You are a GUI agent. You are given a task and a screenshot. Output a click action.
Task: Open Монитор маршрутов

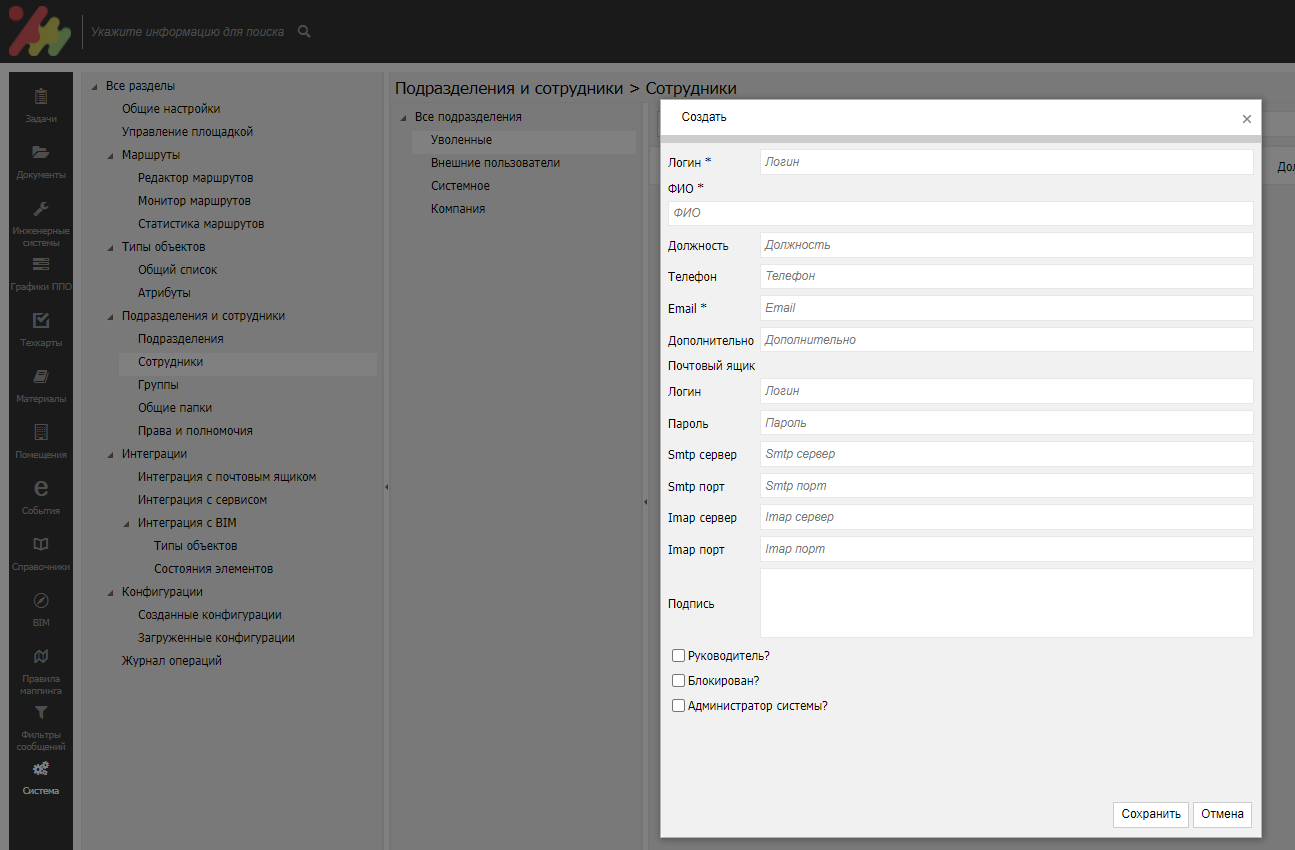pos(194,201)
